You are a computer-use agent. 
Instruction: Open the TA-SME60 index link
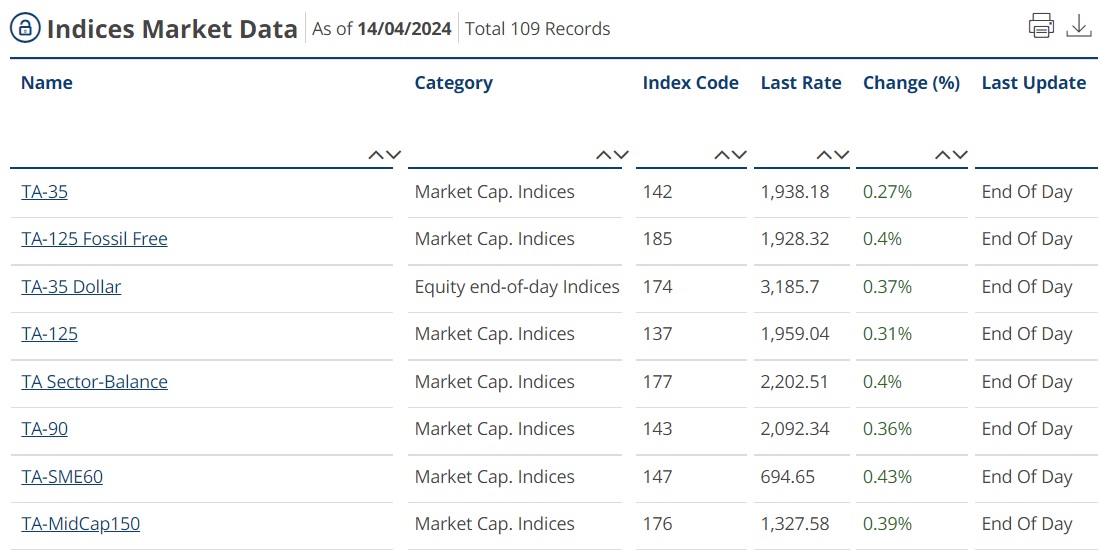pos(62,477)
